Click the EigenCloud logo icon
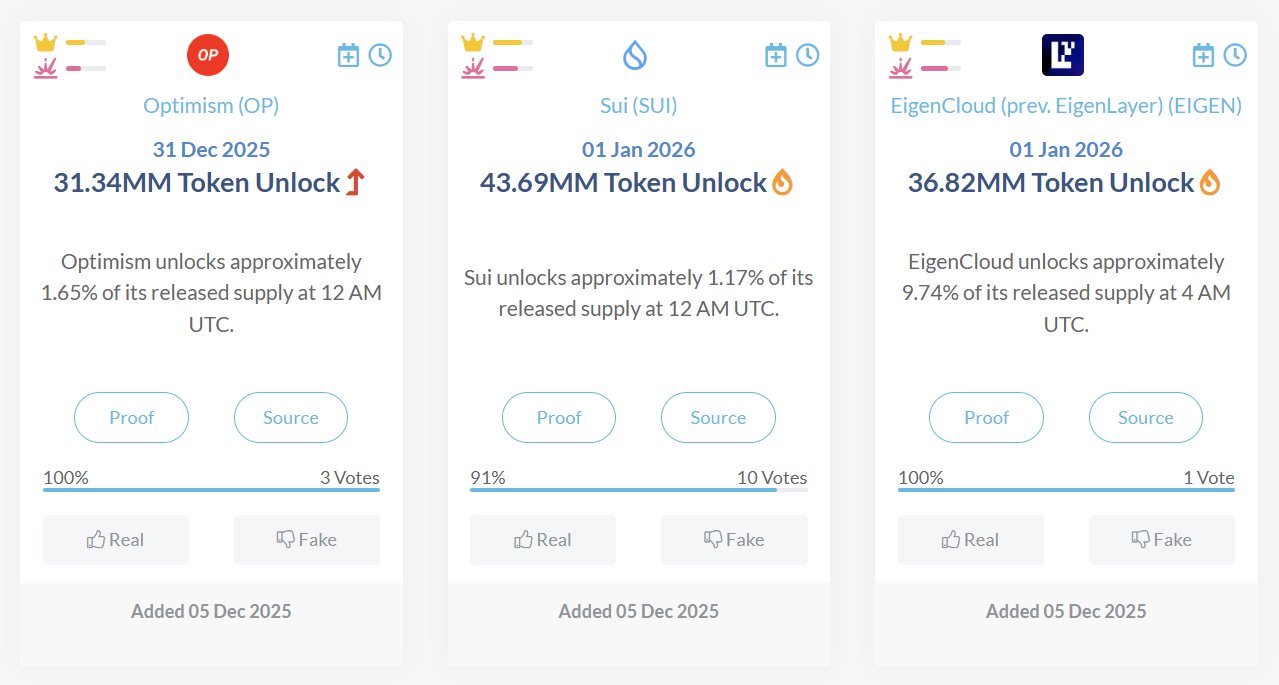The image size is (1279, 685). pyautogui.click(x=1062, y=55)
